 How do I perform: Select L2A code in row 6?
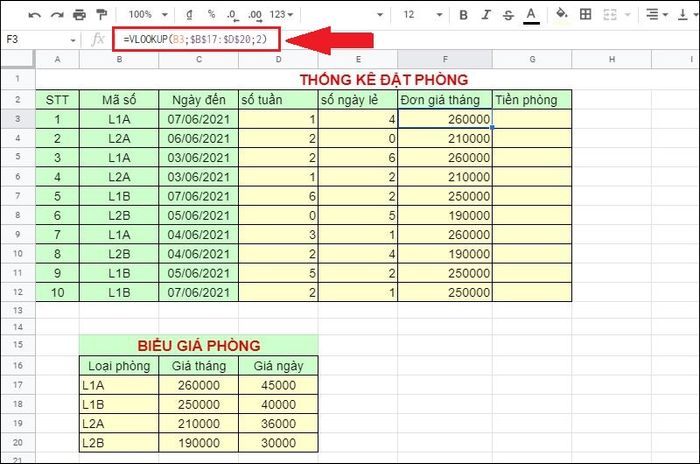(119, 177)
